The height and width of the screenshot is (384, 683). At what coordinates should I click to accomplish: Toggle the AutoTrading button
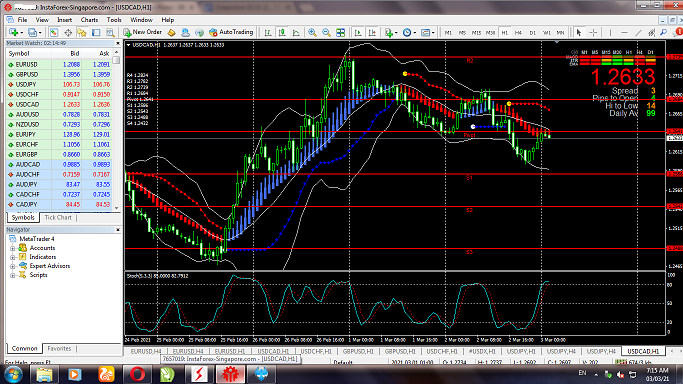click(x=231, y=32)
